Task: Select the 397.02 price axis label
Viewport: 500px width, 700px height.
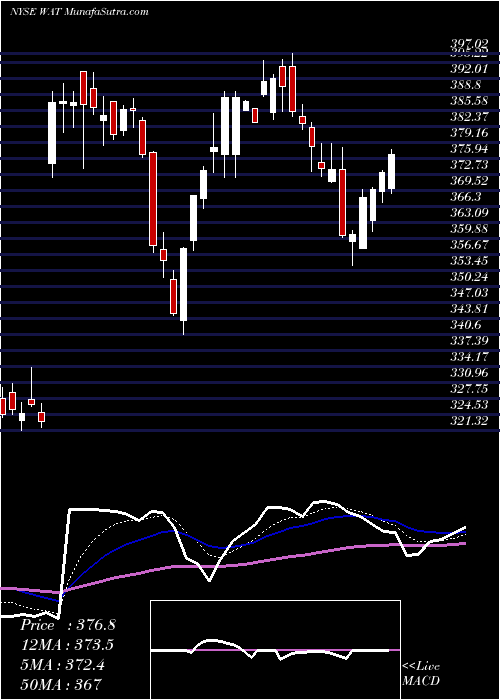Action: pyautogui.click(x=467, y=44)
